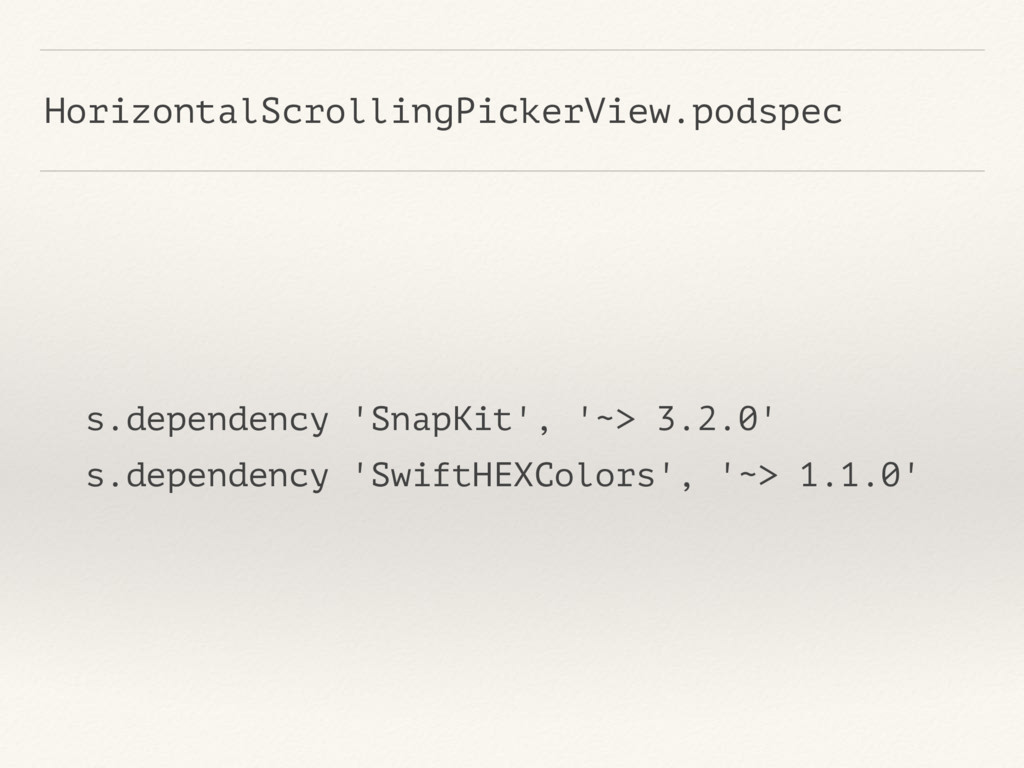Select PickerView within the slide title
The image size is (1024, 768).
pyautogui.click(x=564, y=112)
